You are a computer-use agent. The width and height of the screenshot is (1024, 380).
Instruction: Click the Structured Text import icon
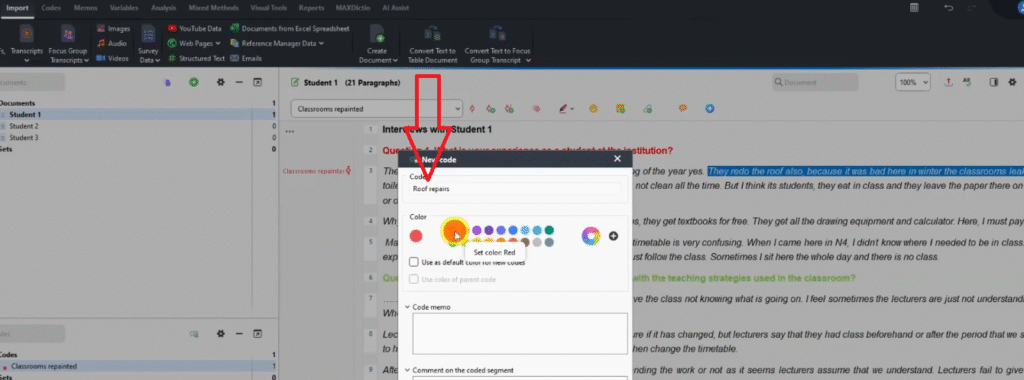point(196,58)
